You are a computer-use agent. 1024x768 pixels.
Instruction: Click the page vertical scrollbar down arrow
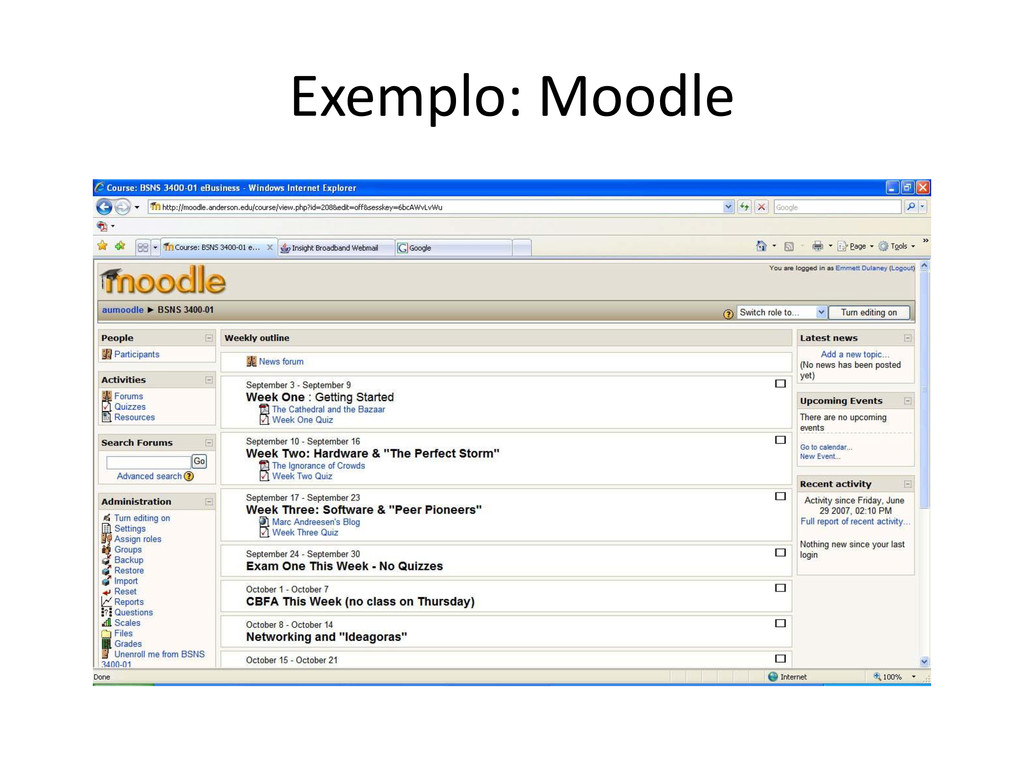(x=924, y=662)
